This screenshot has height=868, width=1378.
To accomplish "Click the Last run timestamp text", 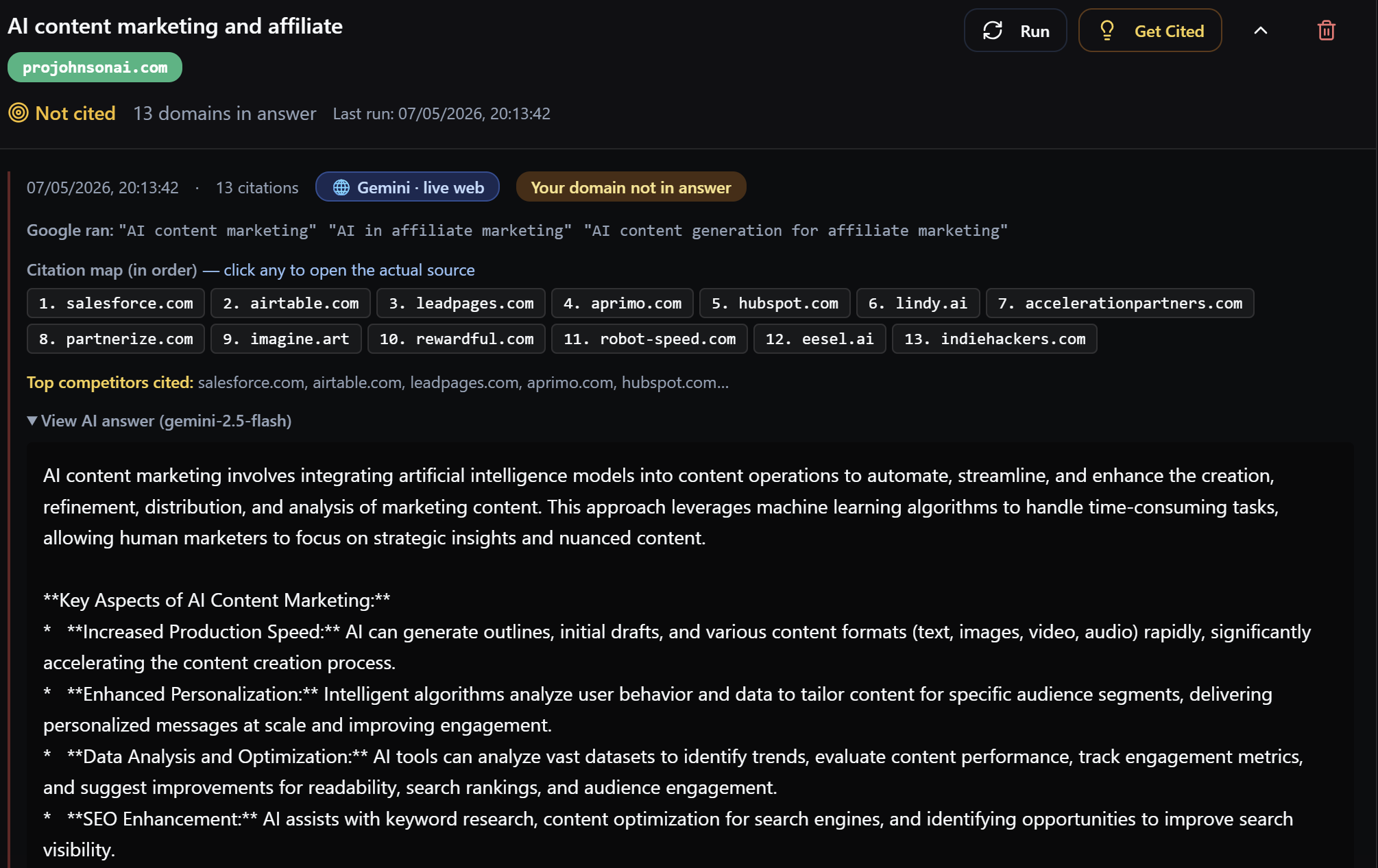I will pyautogui.click(x=442, y=114).
